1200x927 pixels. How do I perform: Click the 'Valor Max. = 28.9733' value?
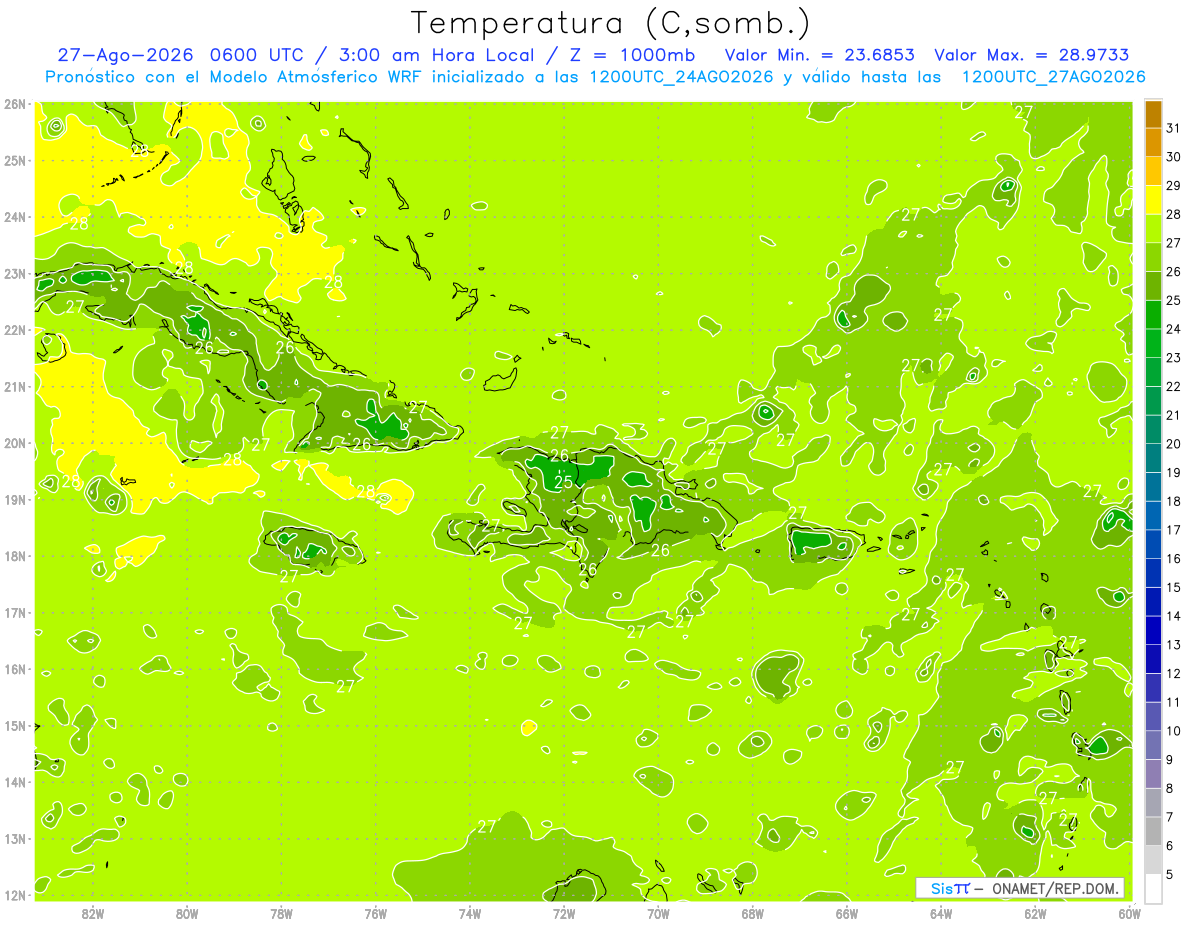(1031, 55)
